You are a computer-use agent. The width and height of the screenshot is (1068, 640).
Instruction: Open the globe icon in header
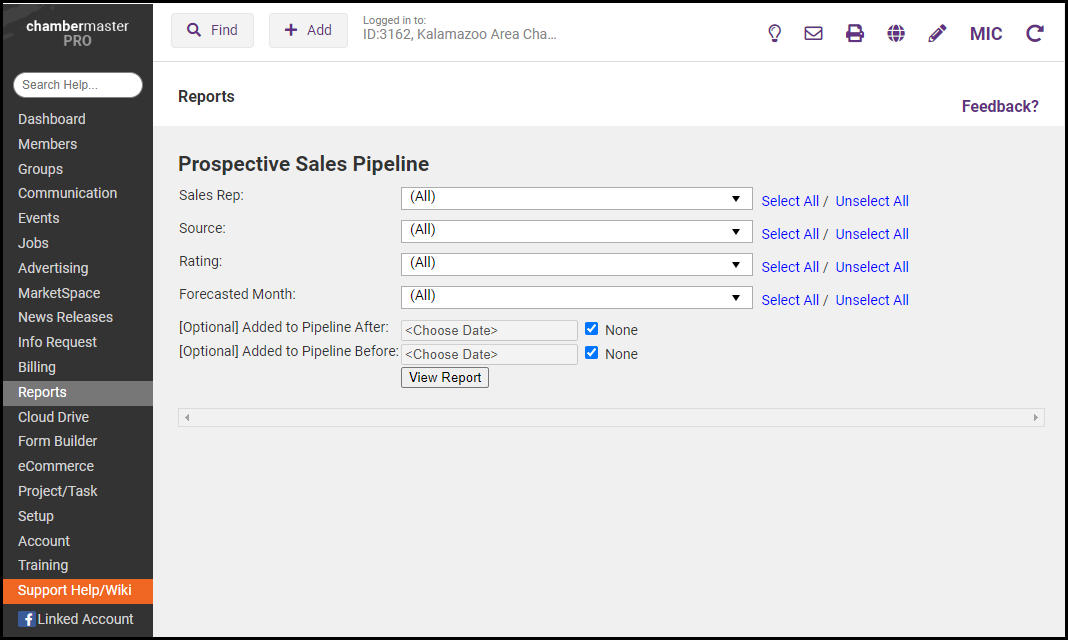pyautogui.click(x=896, y=33)
